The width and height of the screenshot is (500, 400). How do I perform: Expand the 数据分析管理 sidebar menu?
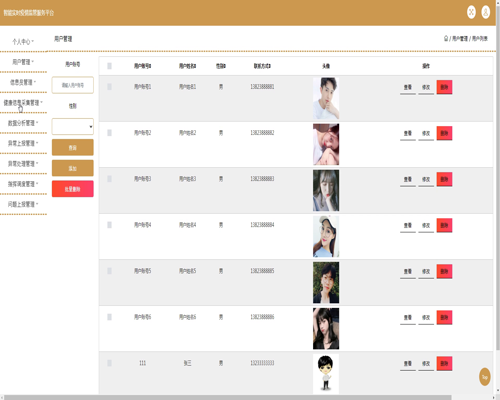click(x=23, y=123)
